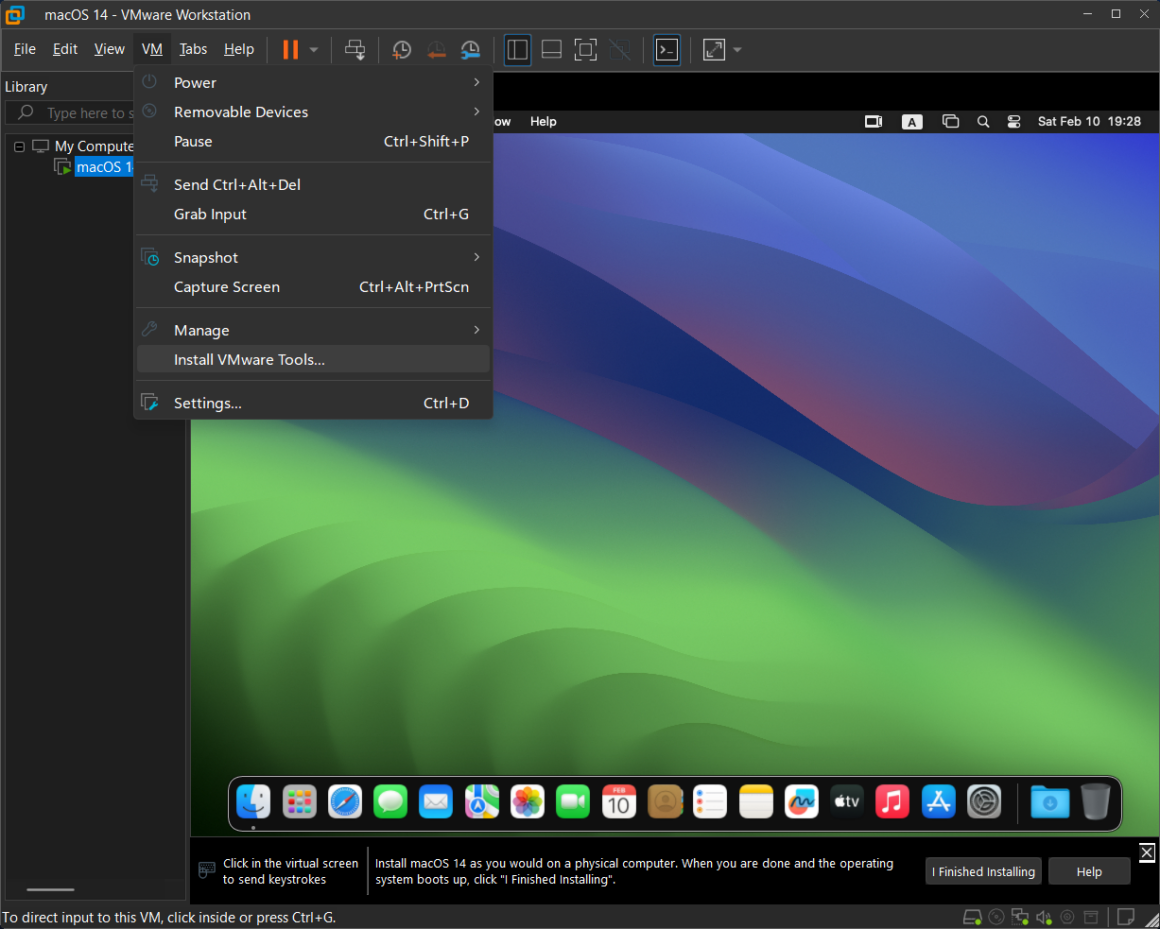Screen dimensions: 1160x929
Task: Open the stretch mode dropdown arrow
Action: [x=738, y=50]
